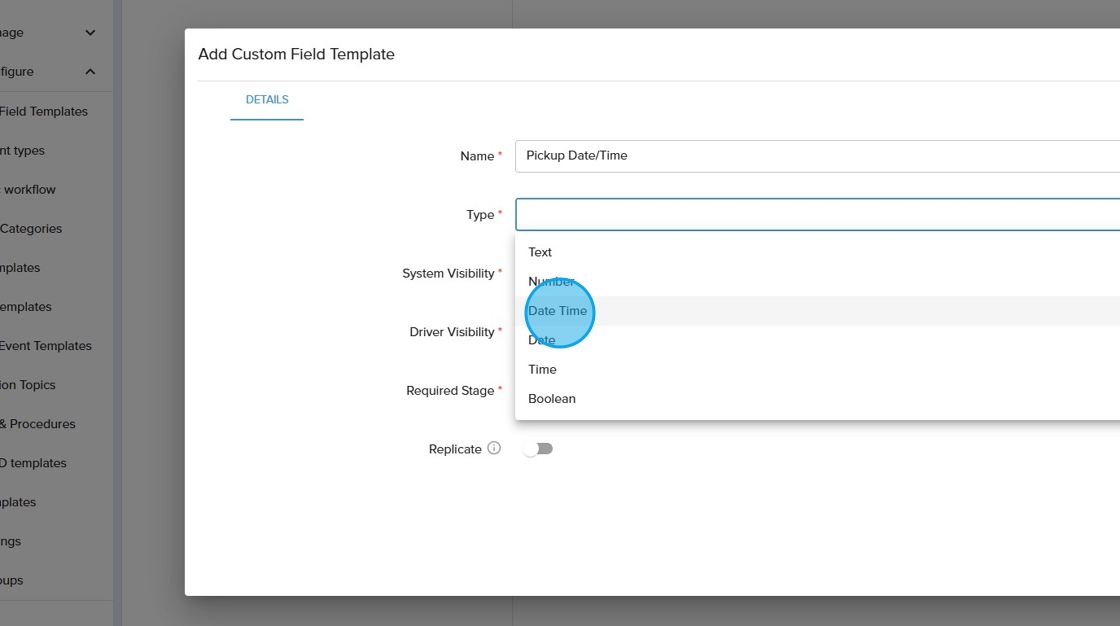Image resolution: width=1120 pixels, height=626 pixels.
Task: Select the Boolean type option
Action: [x=552, y=399]
